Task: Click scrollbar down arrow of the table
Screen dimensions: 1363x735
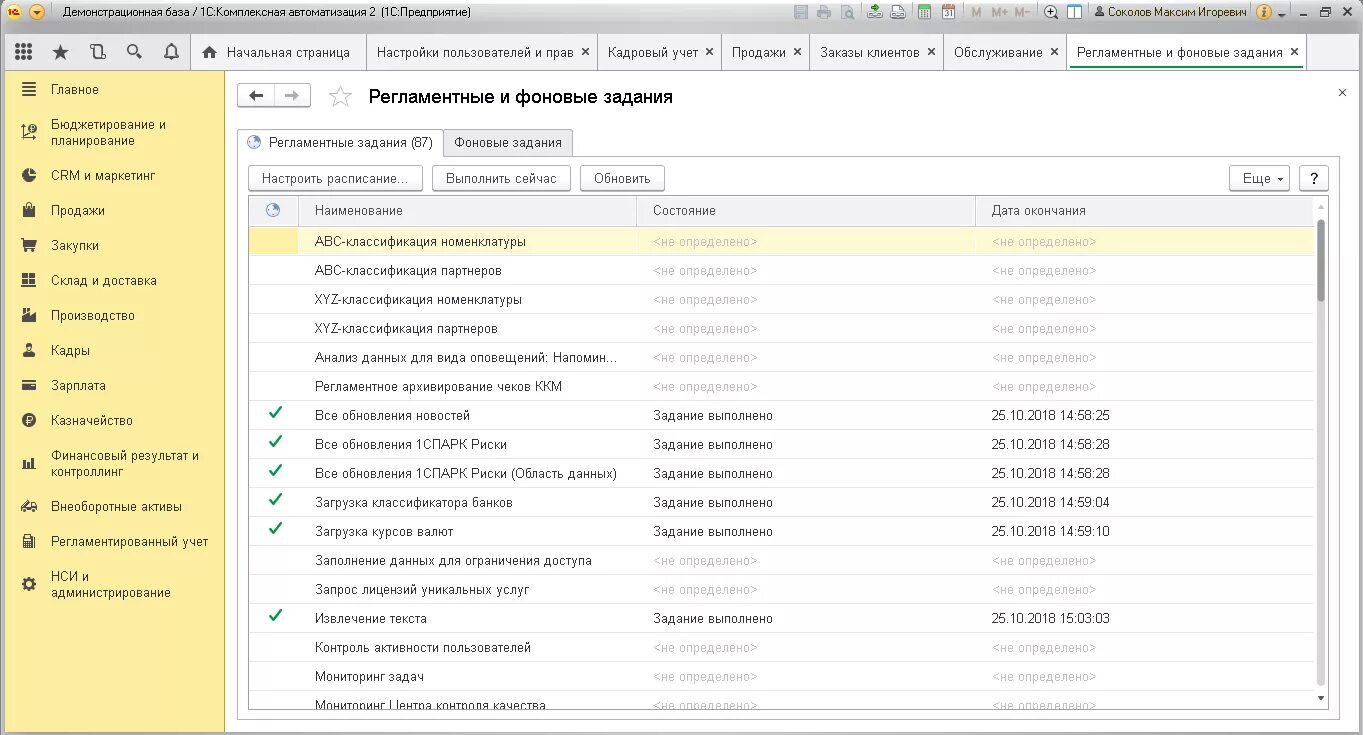Action: point(1320,698)
